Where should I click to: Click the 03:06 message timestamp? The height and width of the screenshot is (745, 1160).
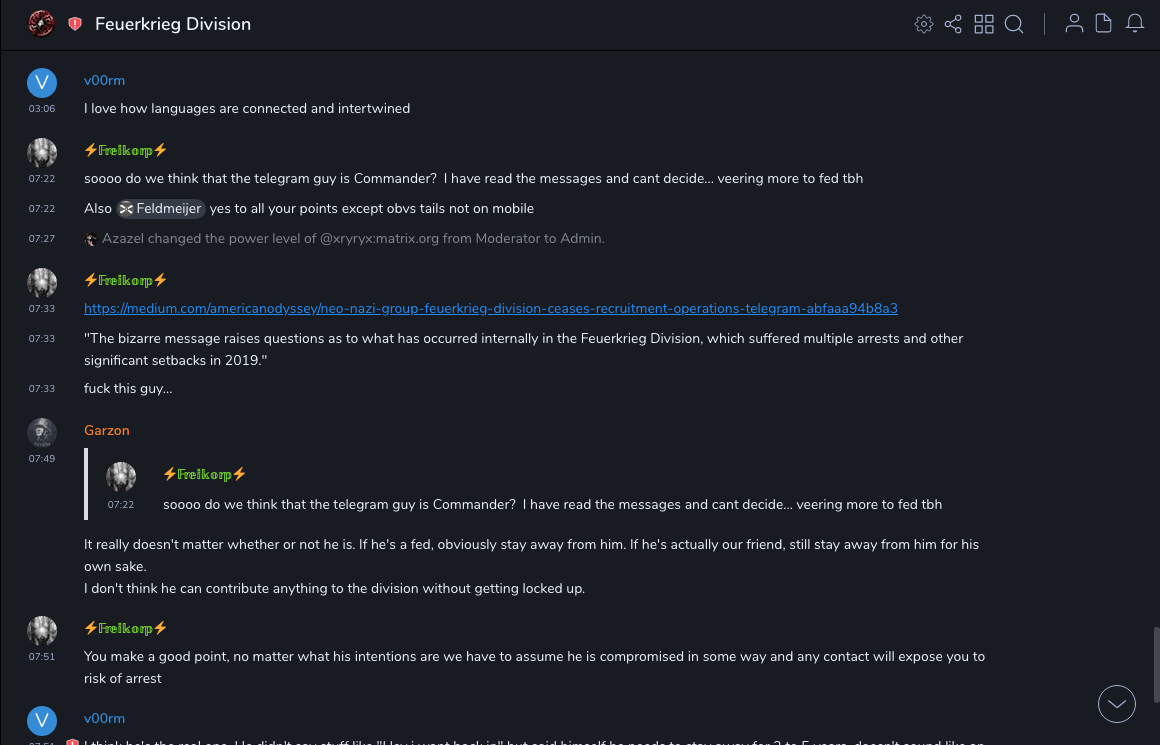pos(42,109)
